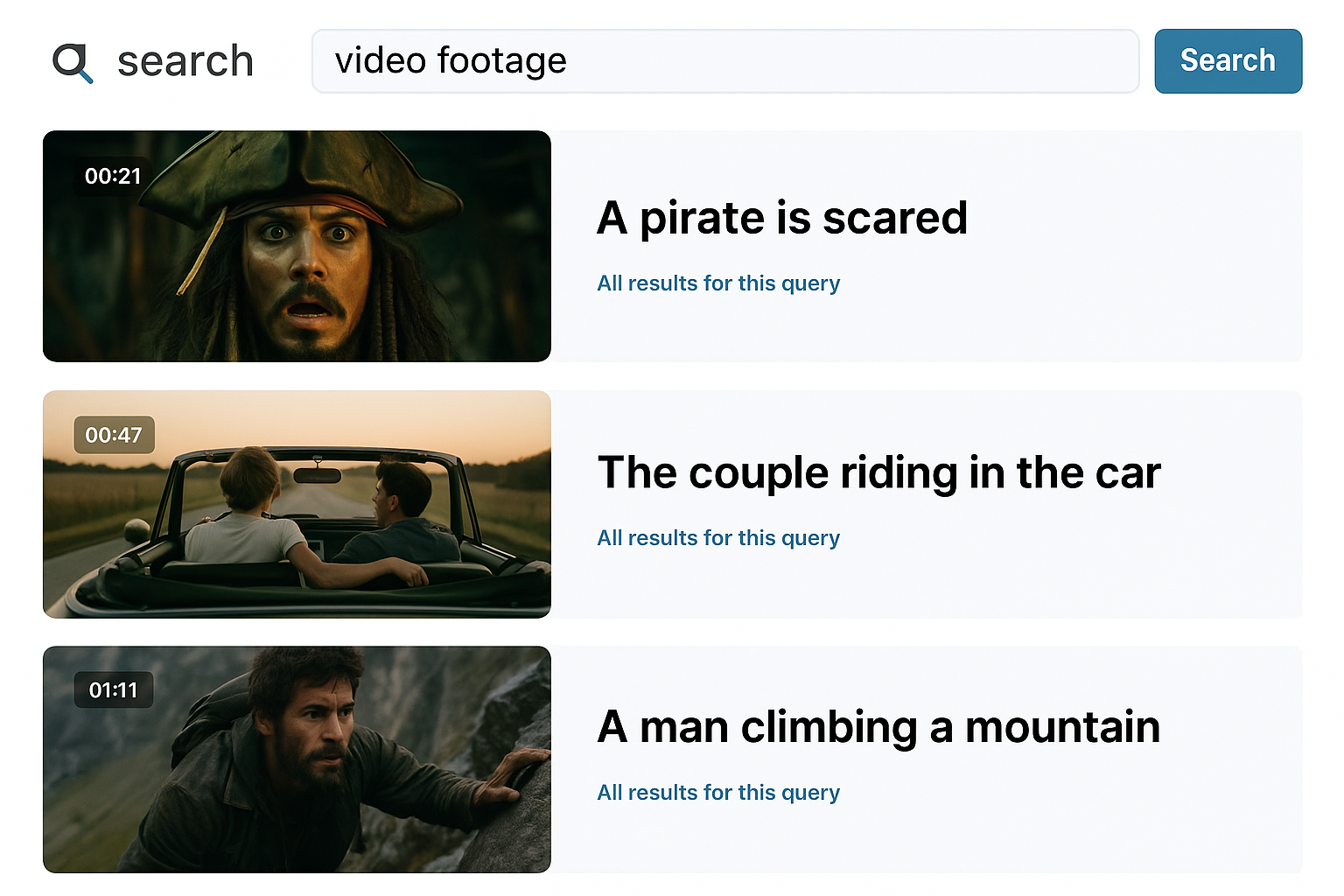This screenshot has width=1344, height=896.
Task: Click the 00:21 duration badge on pirate video
Action: (114, 176)
